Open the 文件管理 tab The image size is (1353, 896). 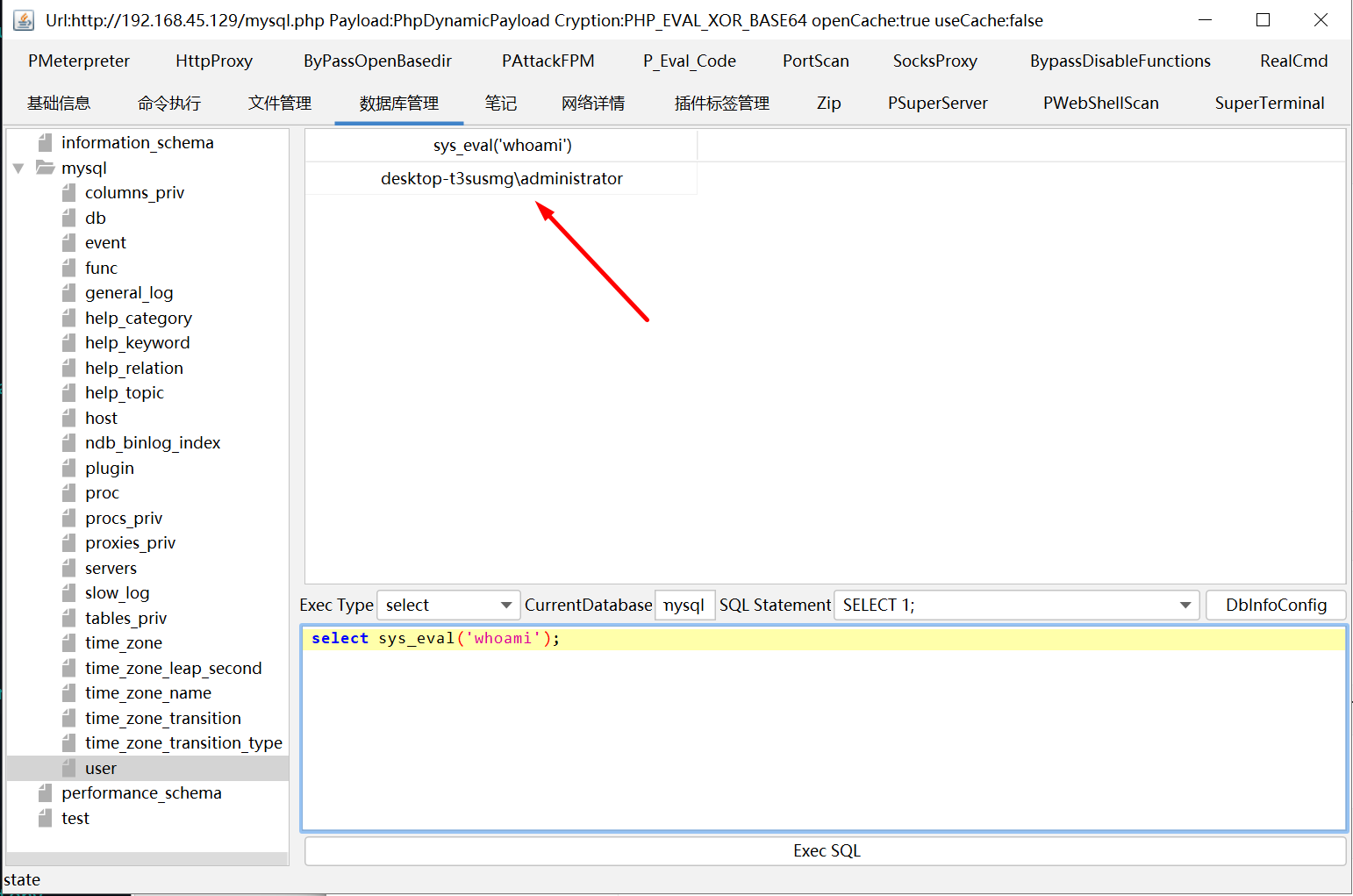[x=280, y=103]
